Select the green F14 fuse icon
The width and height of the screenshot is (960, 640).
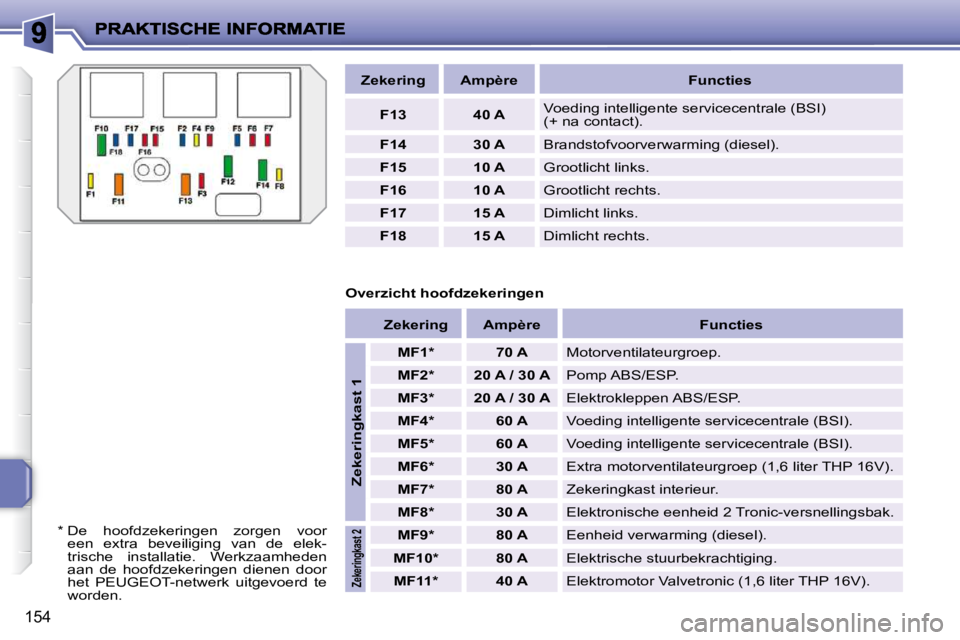coord(262,169)
